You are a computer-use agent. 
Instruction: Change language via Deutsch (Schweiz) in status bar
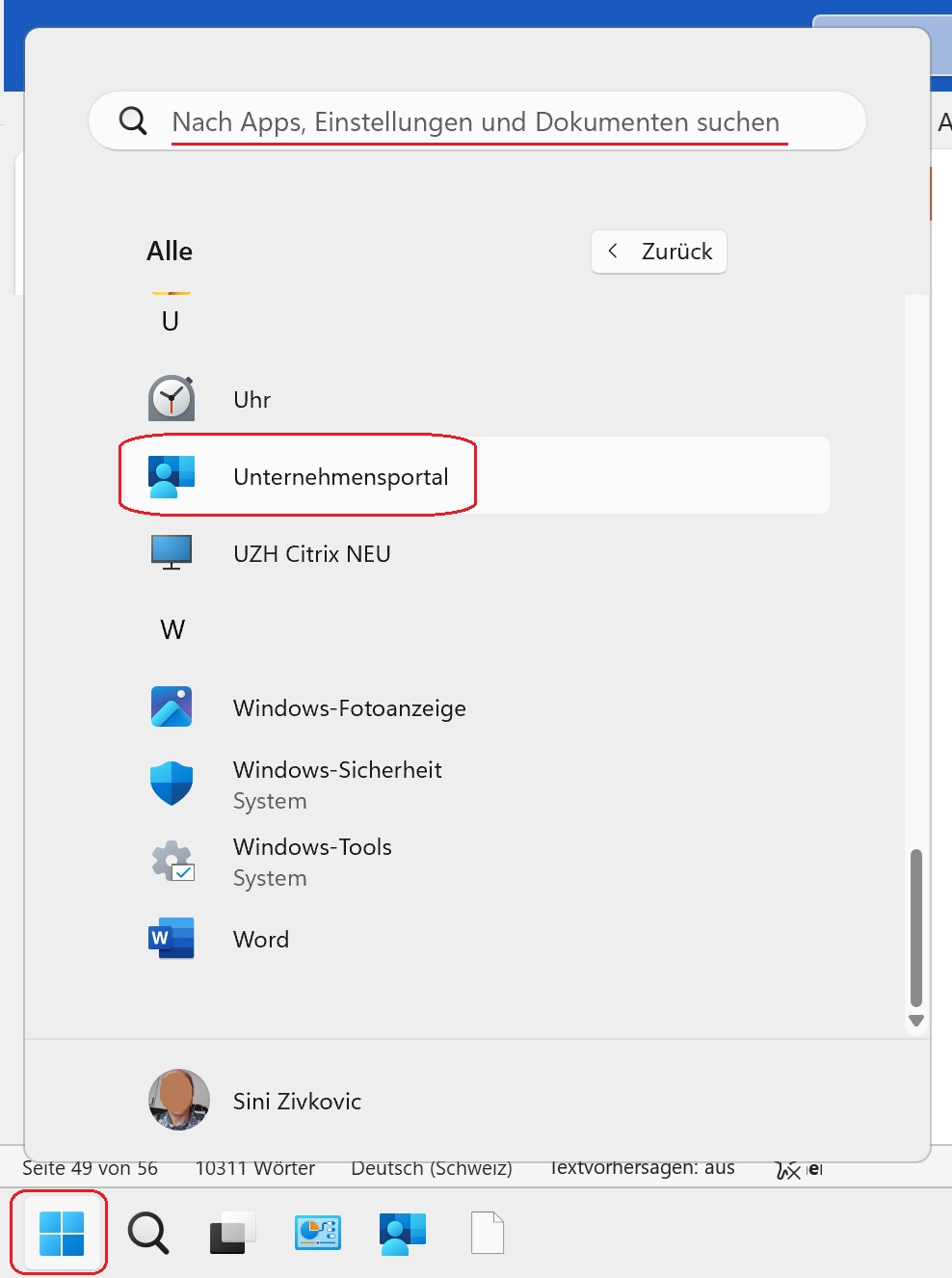click(x=433, y=1167)
